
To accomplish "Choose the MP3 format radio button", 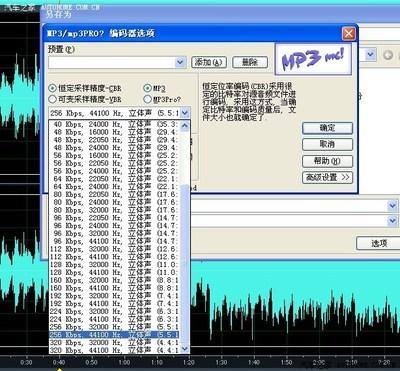I will tap(147, 88).
